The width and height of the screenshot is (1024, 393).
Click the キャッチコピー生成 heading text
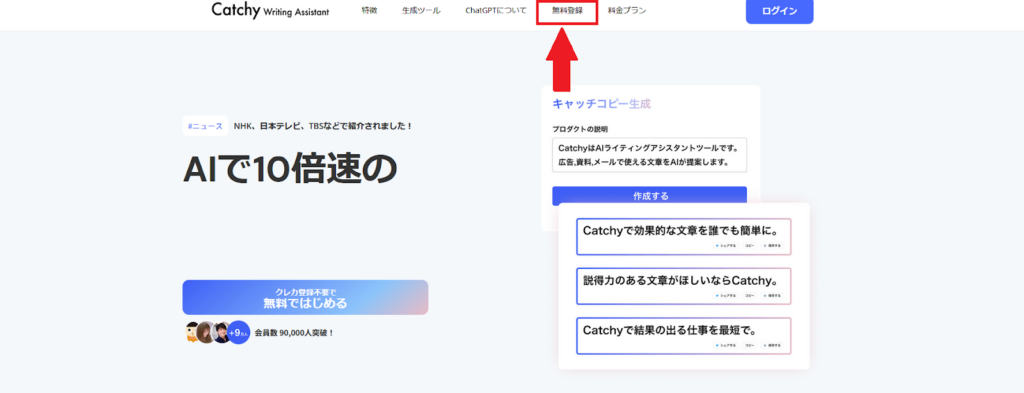pos(601,103)
